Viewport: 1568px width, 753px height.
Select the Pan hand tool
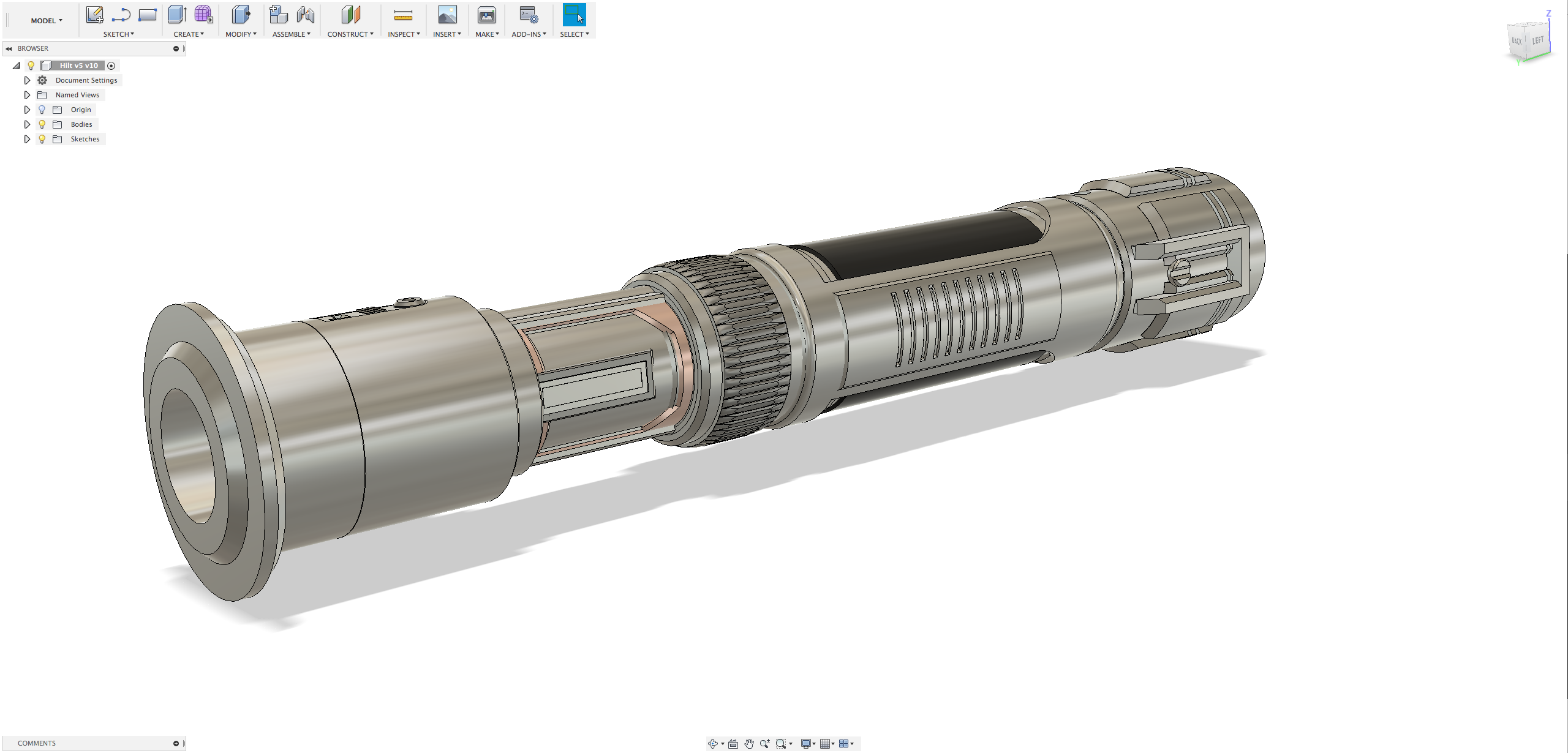pyautogui.click(x=748, y=744)
